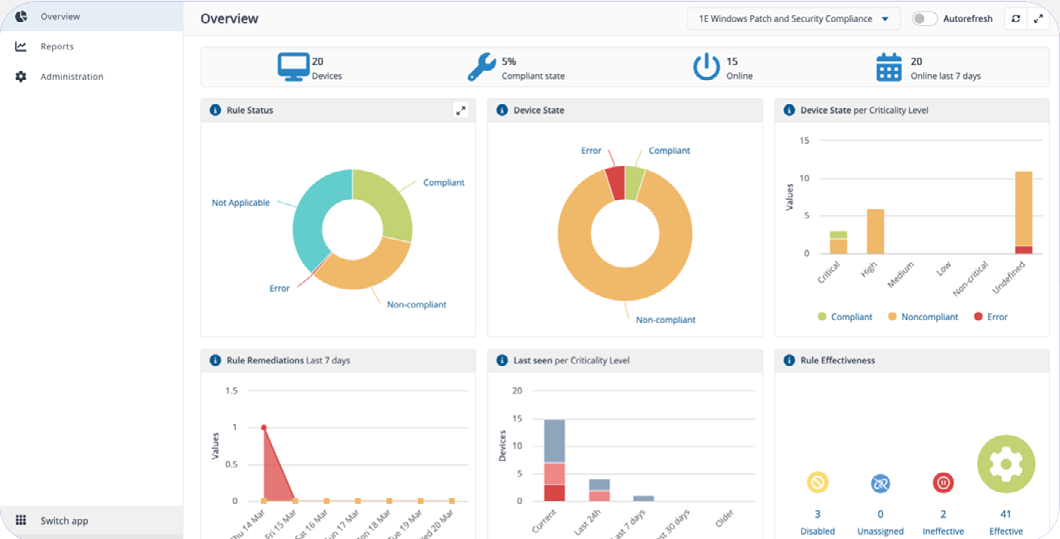This screenshot has height=539, width=1060.
Task: Click the Device State info icon
Action: click(x=502, y=111)
